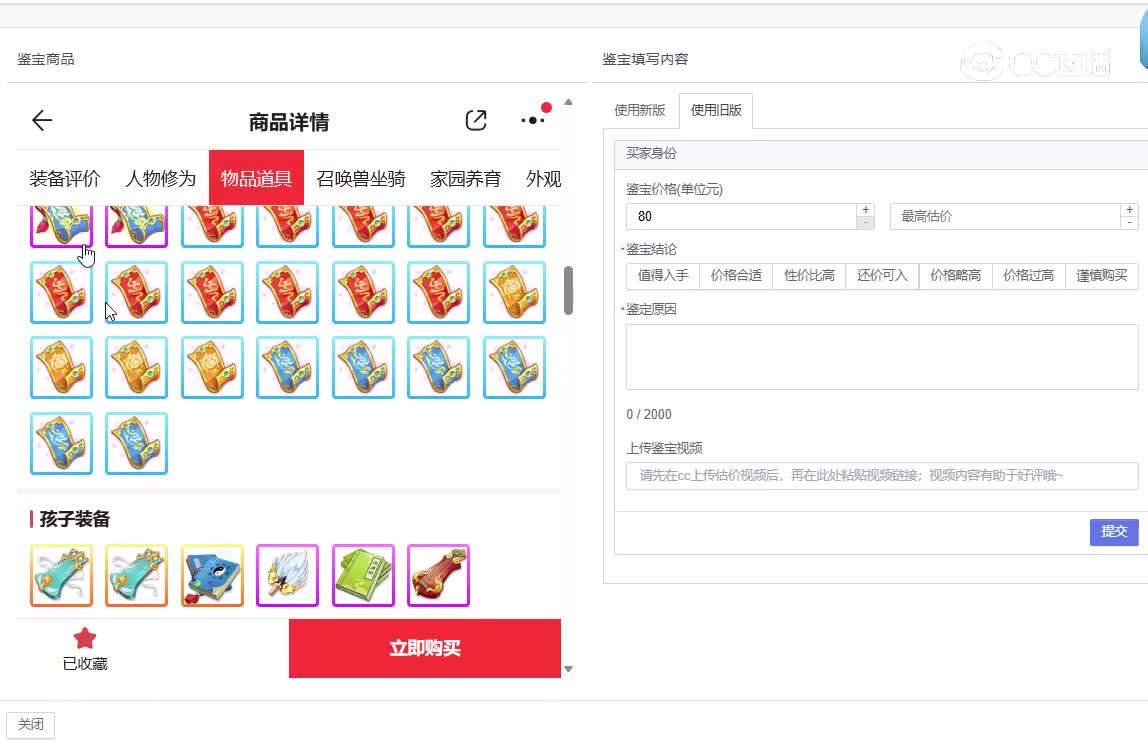Screen dimensions: 1148x750
Task: Select the second teal robe in 孩子装备
Action: (137, 576)
